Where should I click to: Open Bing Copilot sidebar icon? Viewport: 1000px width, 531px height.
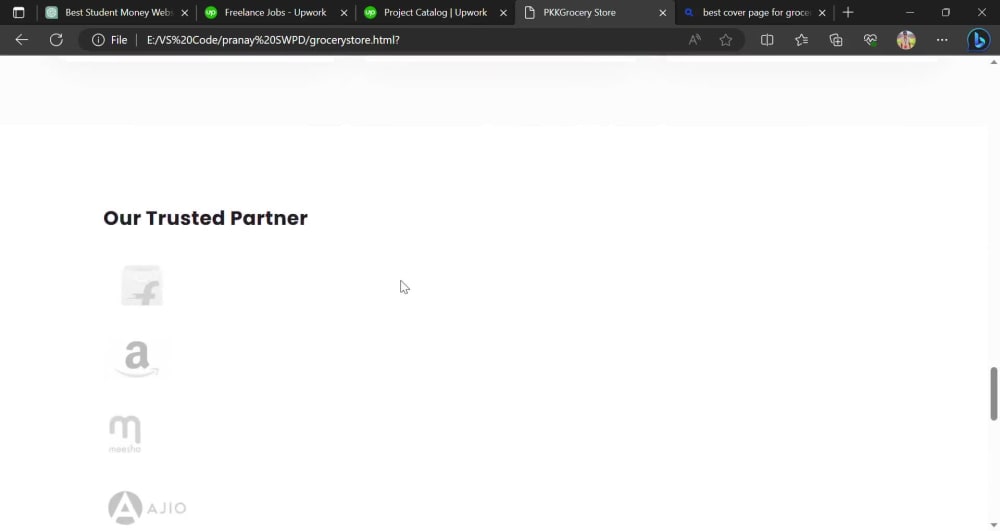tap(978, 40)
